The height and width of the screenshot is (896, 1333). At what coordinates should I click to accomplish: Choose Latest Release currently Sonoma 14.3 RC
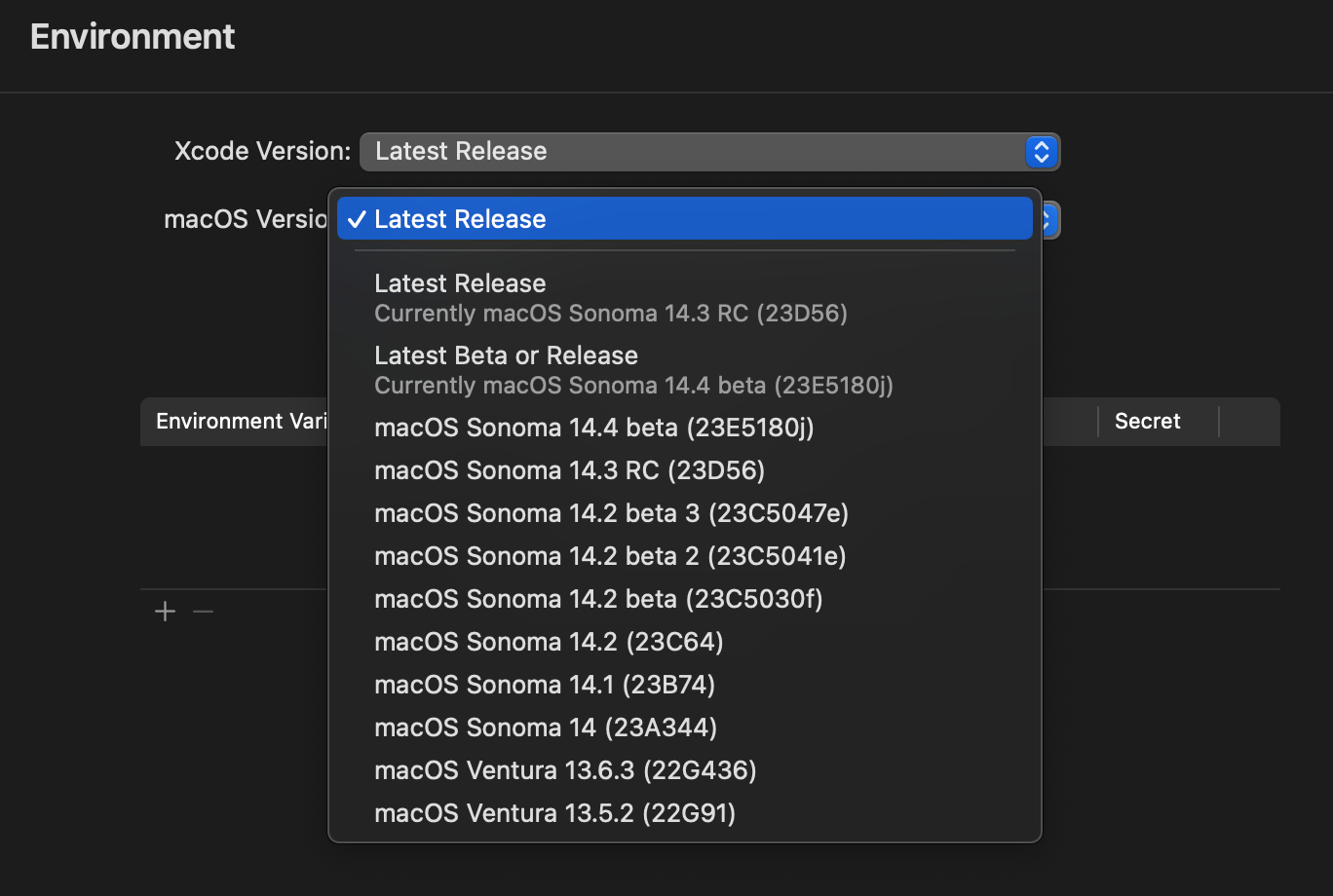pyautogui.click(x=685, y=298)
